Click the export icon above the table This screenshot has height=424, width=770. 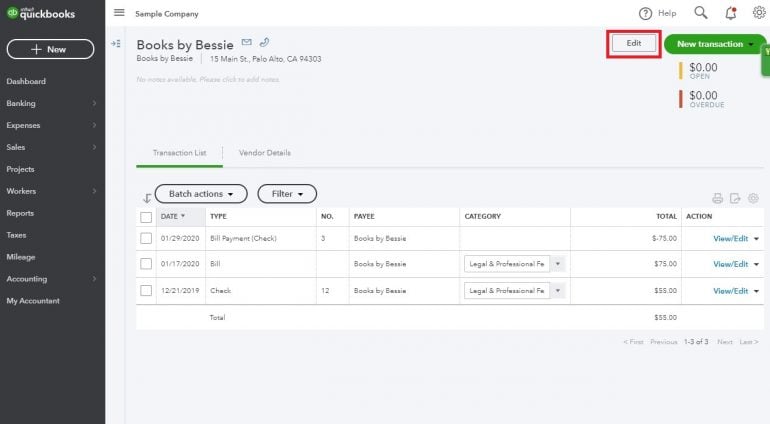click(735, 198)
